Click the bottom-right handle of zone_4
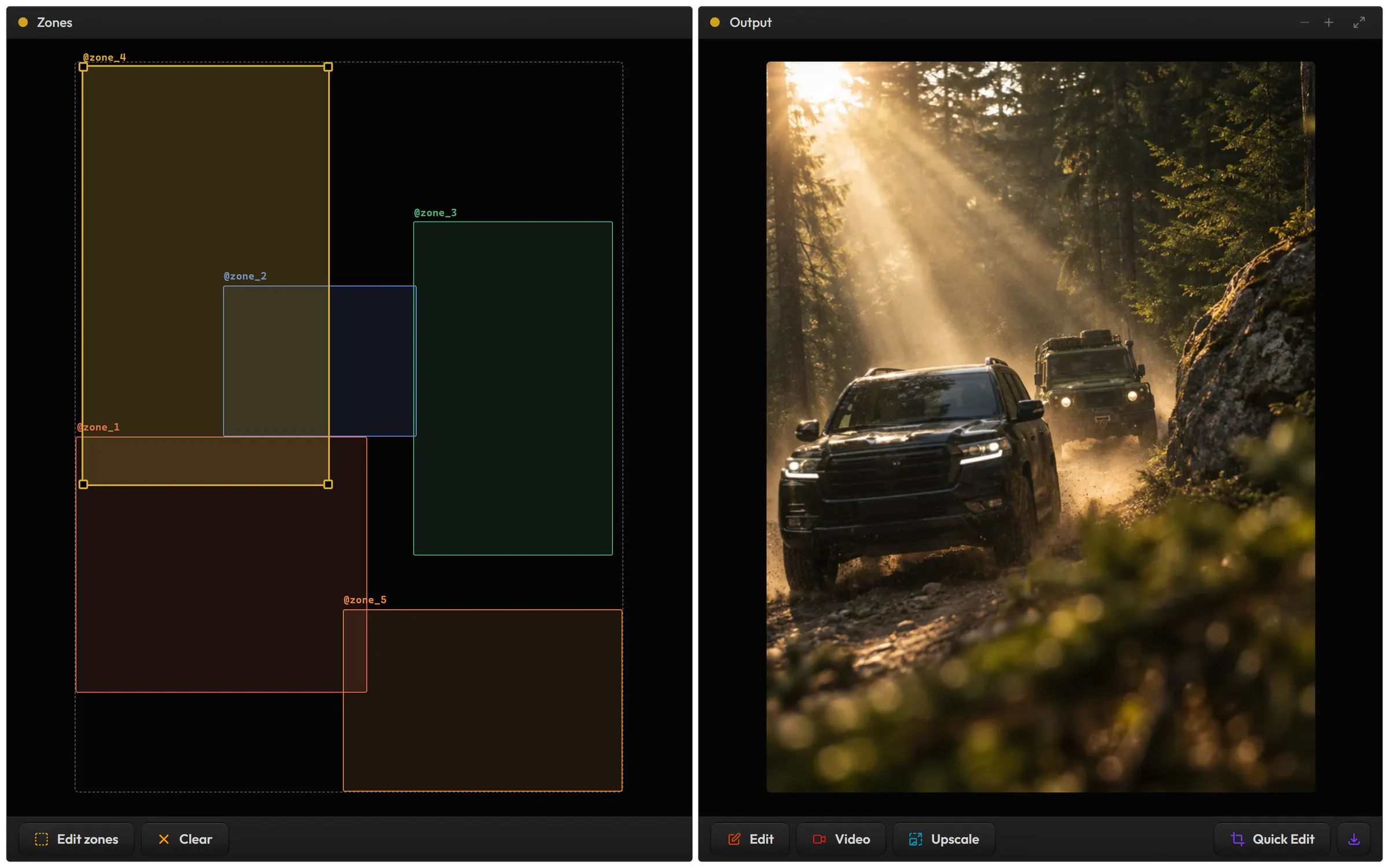Screen dimensions: 1389x868 pyautogui.click(x=328, y=484)
